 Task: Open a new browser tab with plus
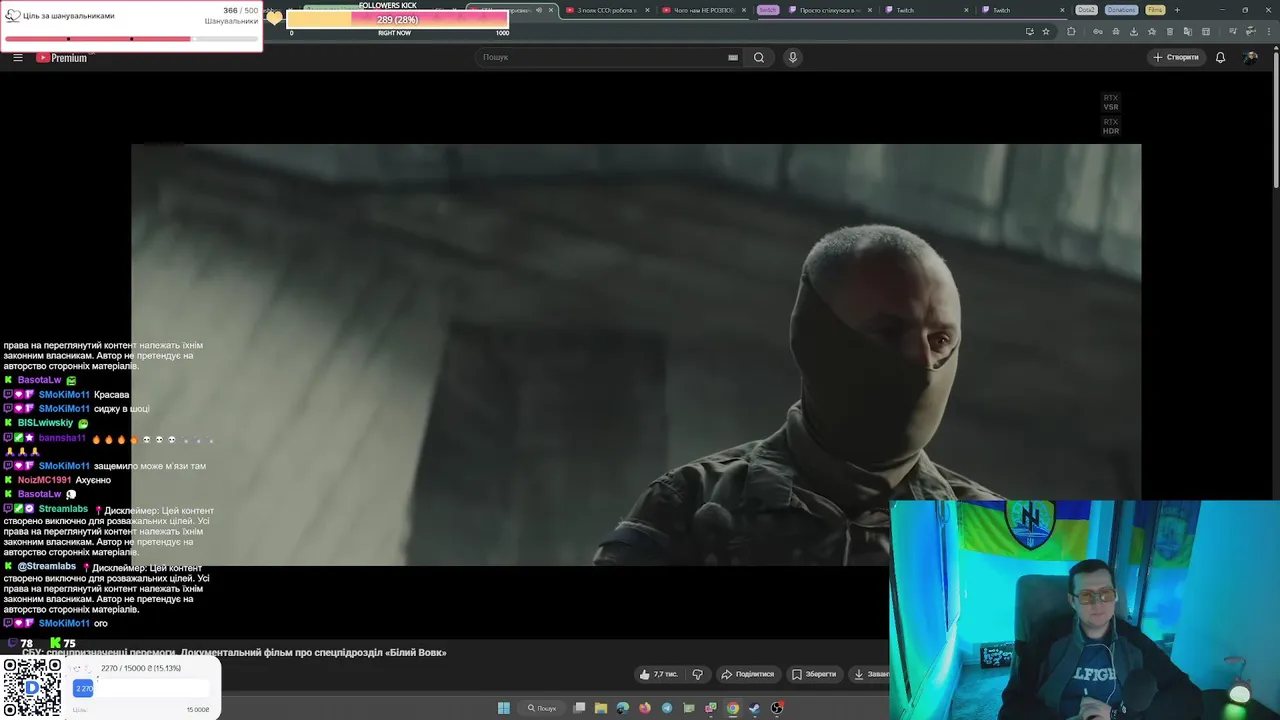1177,10
